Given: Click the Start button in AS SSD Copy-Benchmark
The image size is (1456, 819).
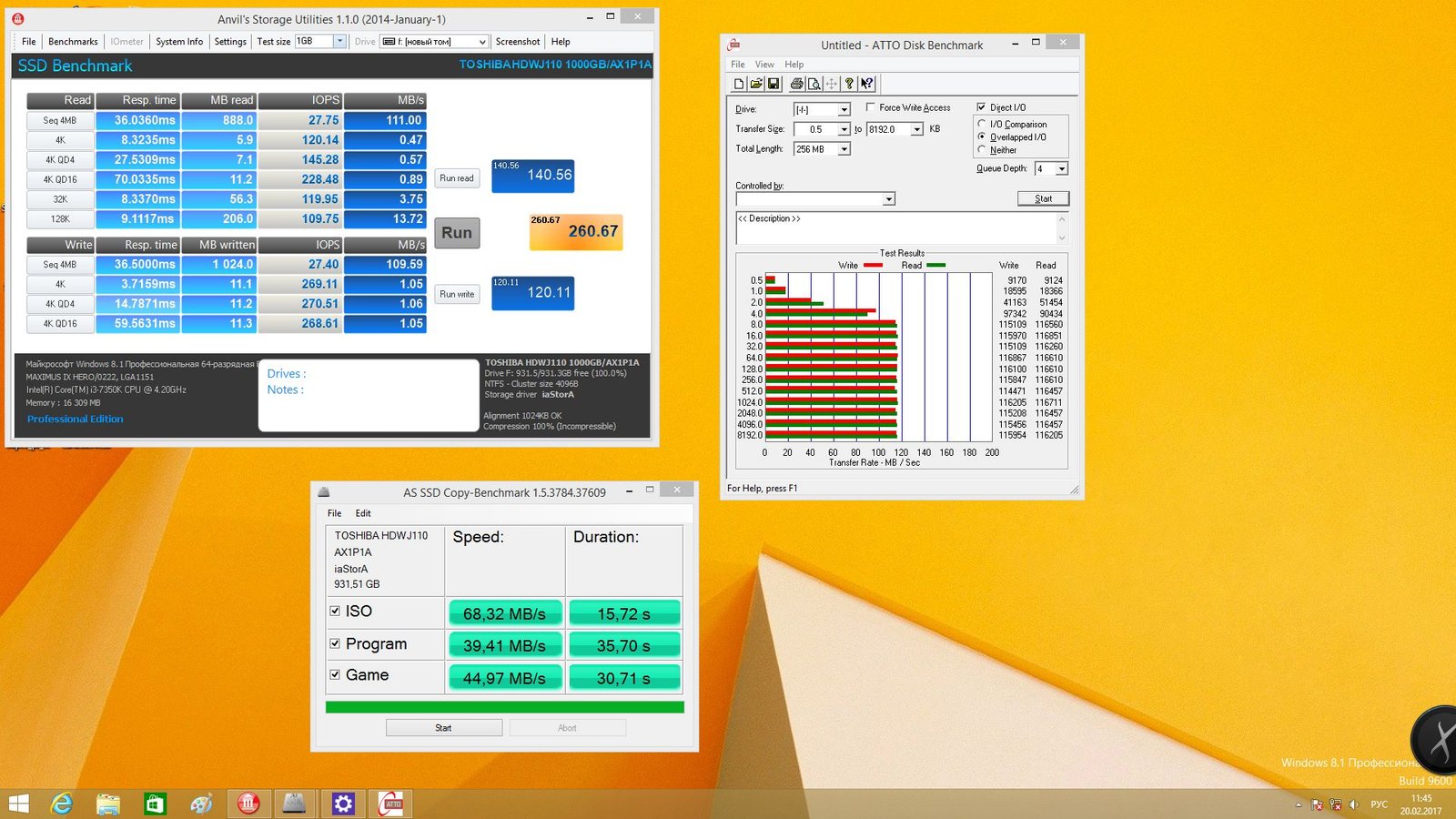Looking at the screenshot, I should tap(443, 728).
